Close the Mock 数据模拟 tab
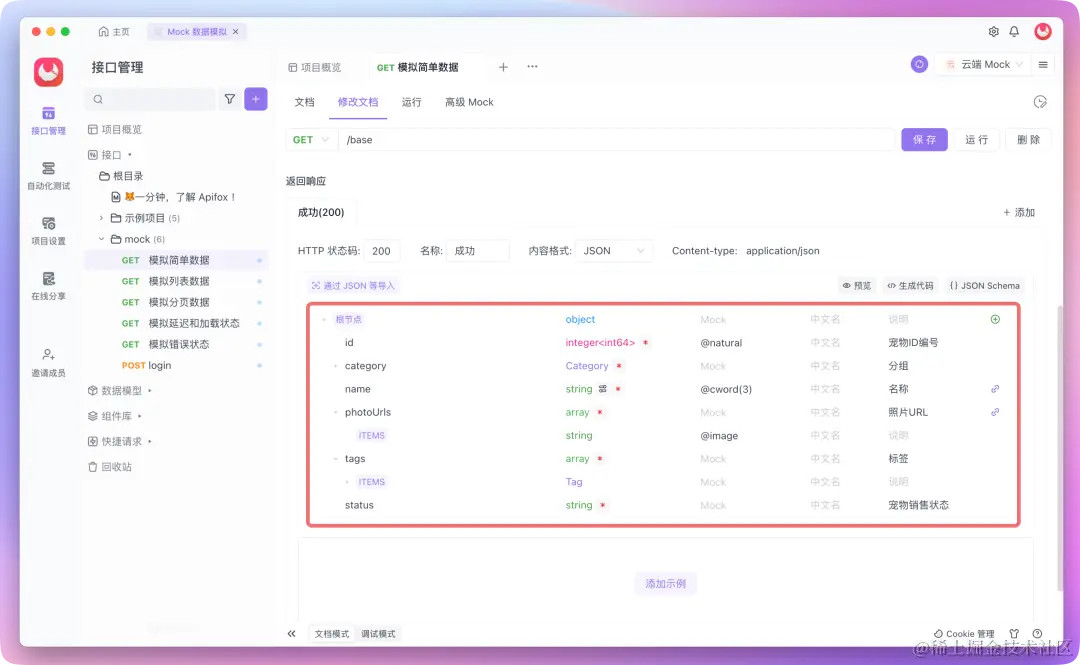1080x665 pixels. [236, 32]
